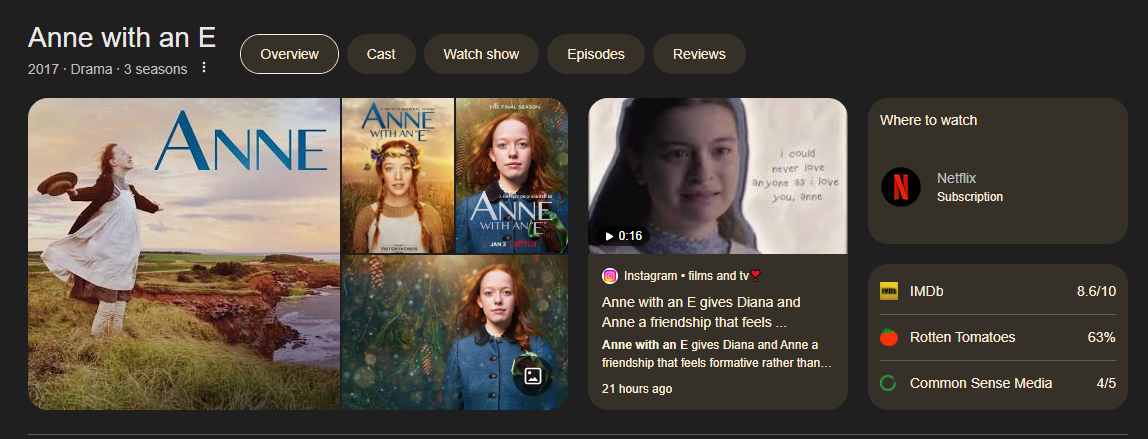Select the Final Season poster thumbnail
Image resolution: width=1148 pixels, height=439 pixels.
click(x=511, y=176)
